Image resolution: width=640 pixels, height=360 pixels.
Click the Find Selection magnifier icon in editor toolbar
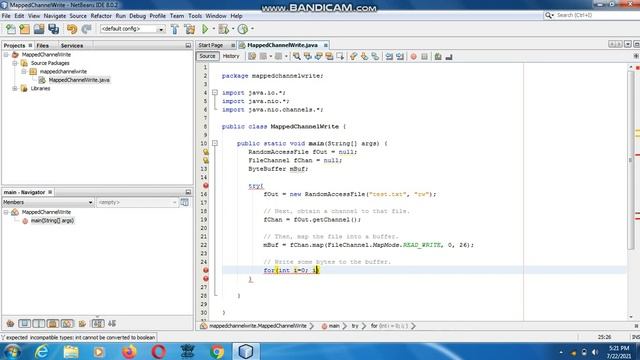pyautogui.click(x=297, y=56)
